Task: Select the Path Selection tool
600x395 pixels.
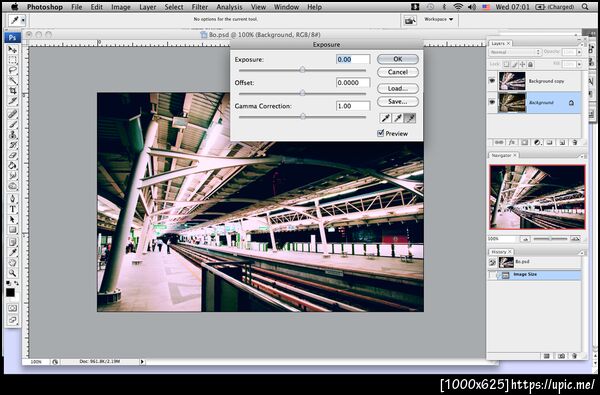Action: (x=13, y=219)
